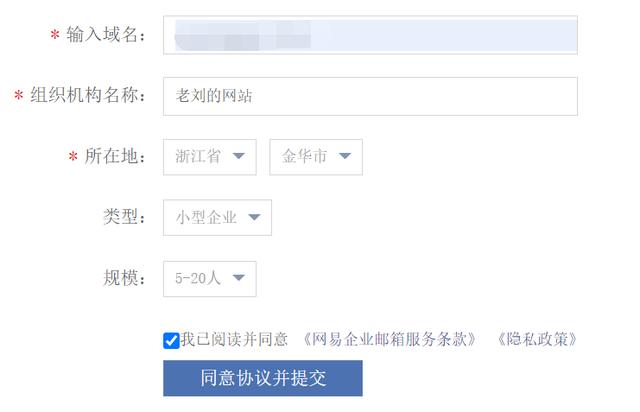This screenshot has height=412, width=640.
Task: Open the city selector showing 金华市
Action: (316, 157)
